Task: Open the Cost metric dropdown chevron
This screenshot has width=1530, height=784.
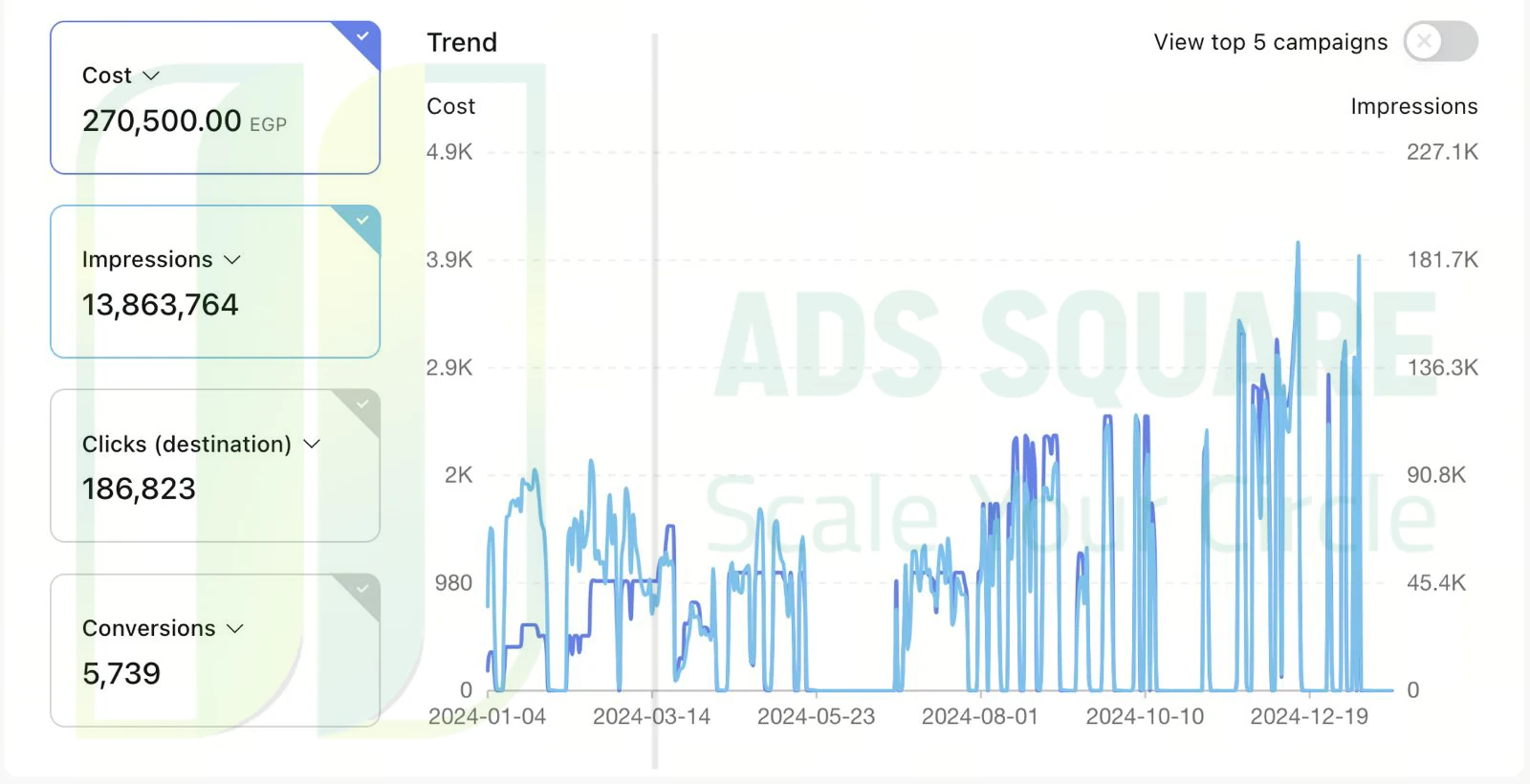Action: 150,76
